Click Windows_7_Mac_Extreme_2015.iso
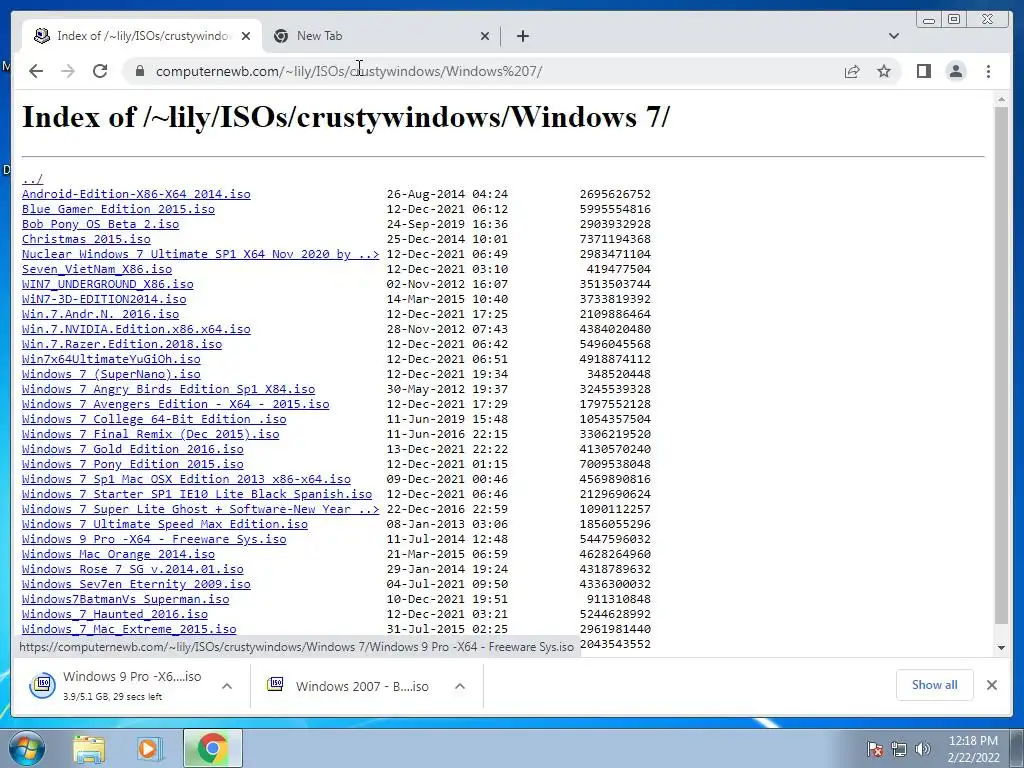1024x768 pixels. pyautogui.click(x=129, y=630)
